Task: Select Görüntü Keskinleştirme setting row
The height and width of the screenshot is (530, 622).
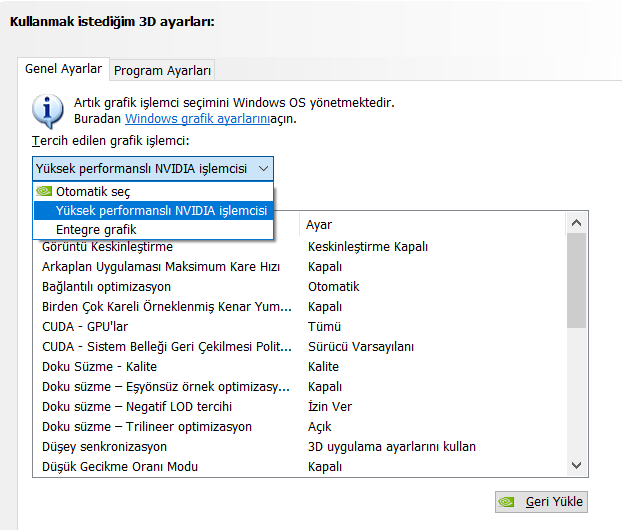Action: [107, 246]
